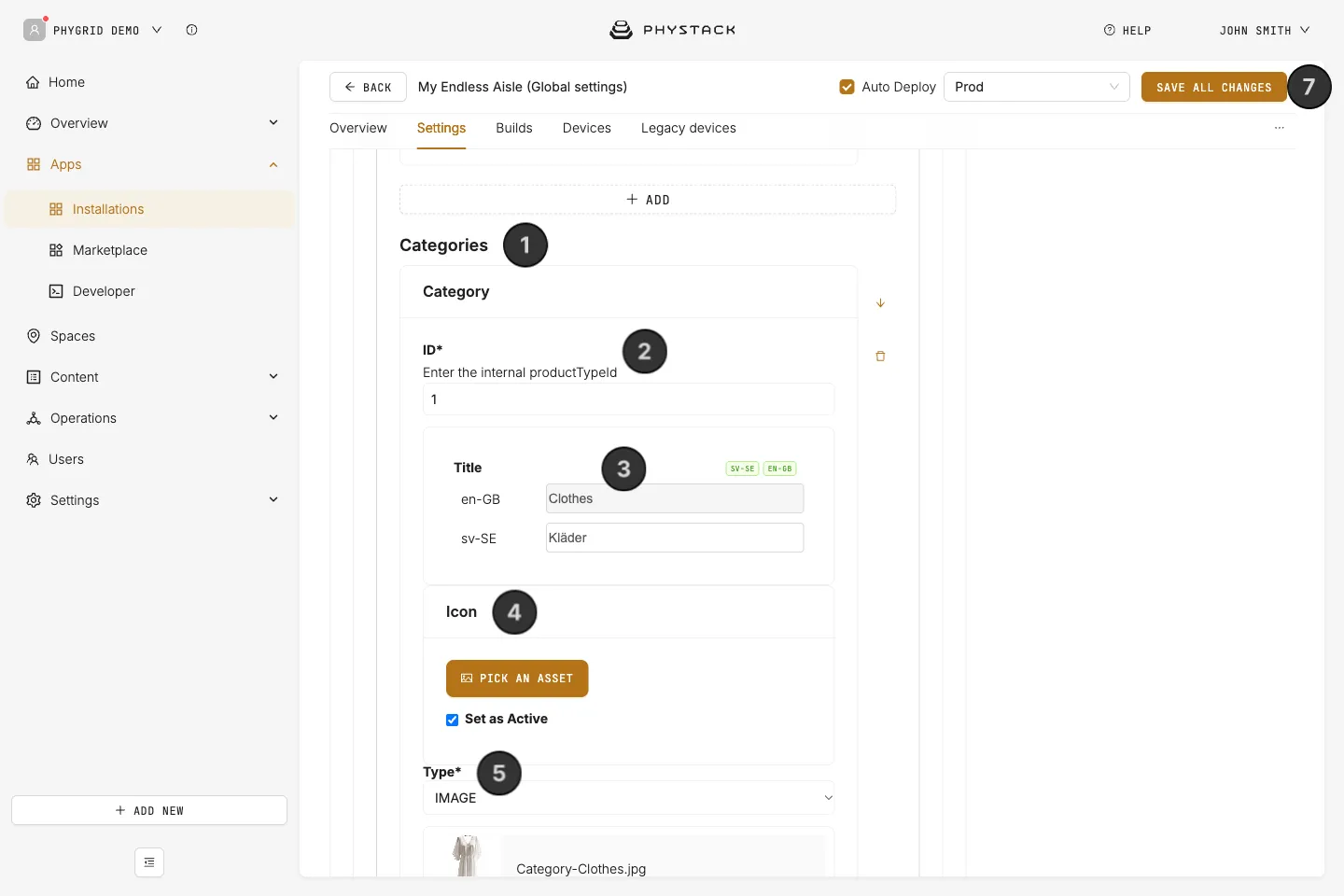
Task: Click the Category-Clothes.jpg thumbnail
Action: 467,856
